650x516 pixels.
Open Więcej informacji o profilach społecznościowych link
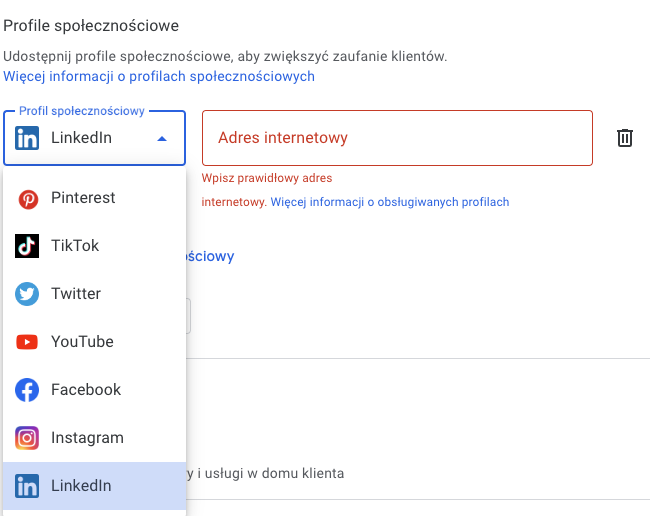tap(159, 76)
